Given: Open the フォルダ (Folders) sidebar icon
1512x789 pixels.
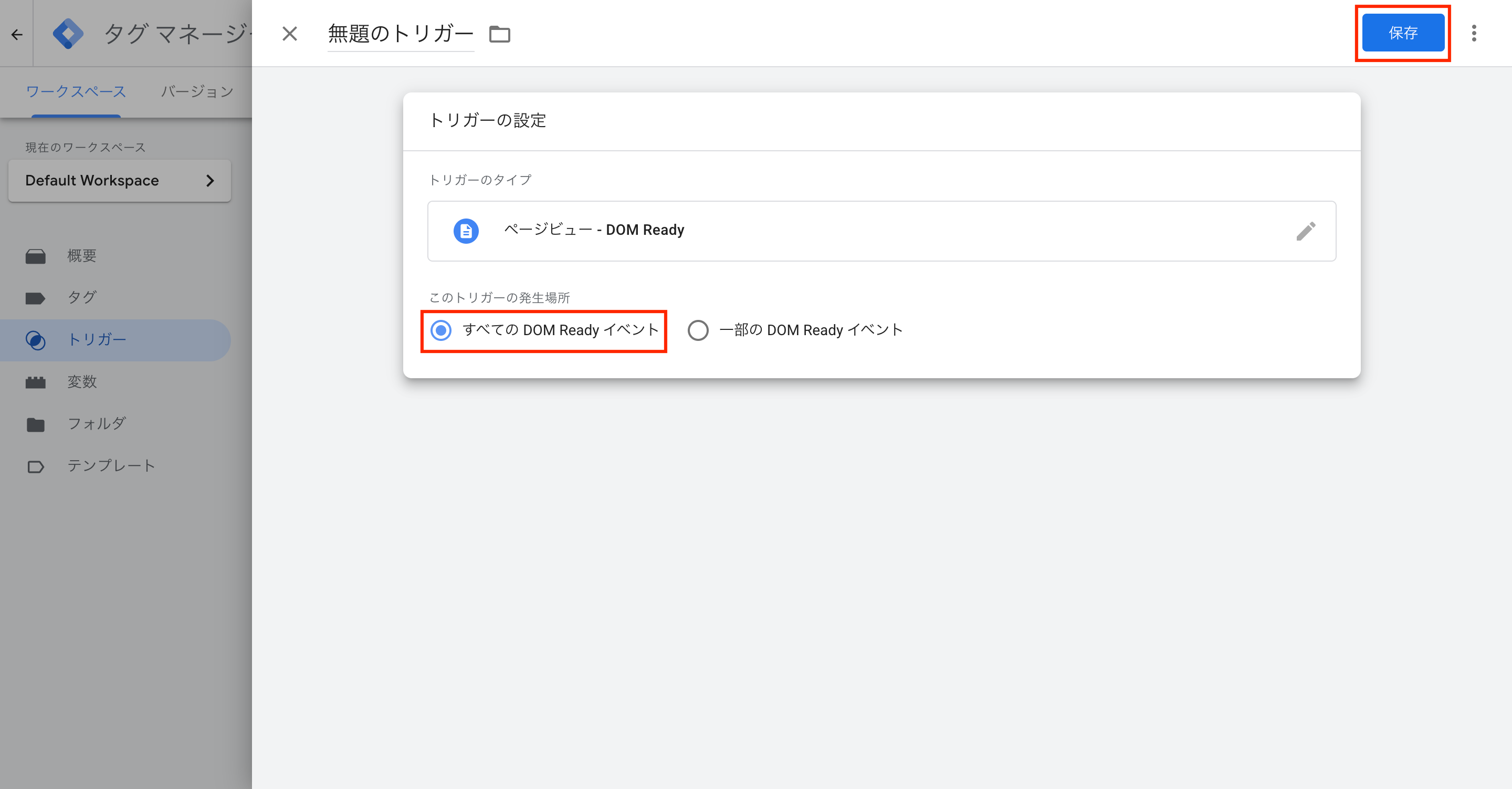Looking at the screenshot, I should tap(35, 423).
